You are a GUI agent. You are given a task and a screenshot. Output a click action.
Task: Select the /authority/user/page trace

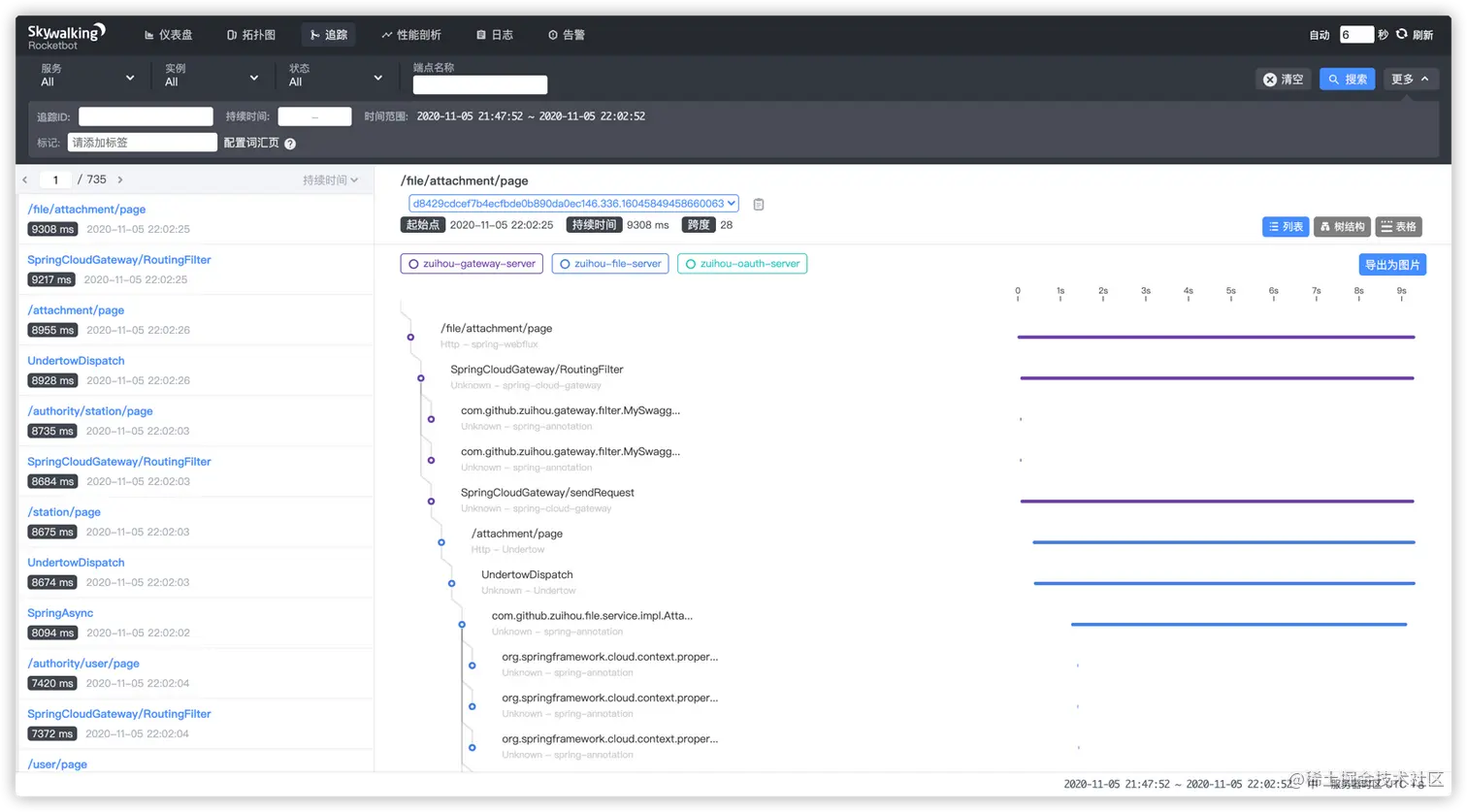point(195,673)
